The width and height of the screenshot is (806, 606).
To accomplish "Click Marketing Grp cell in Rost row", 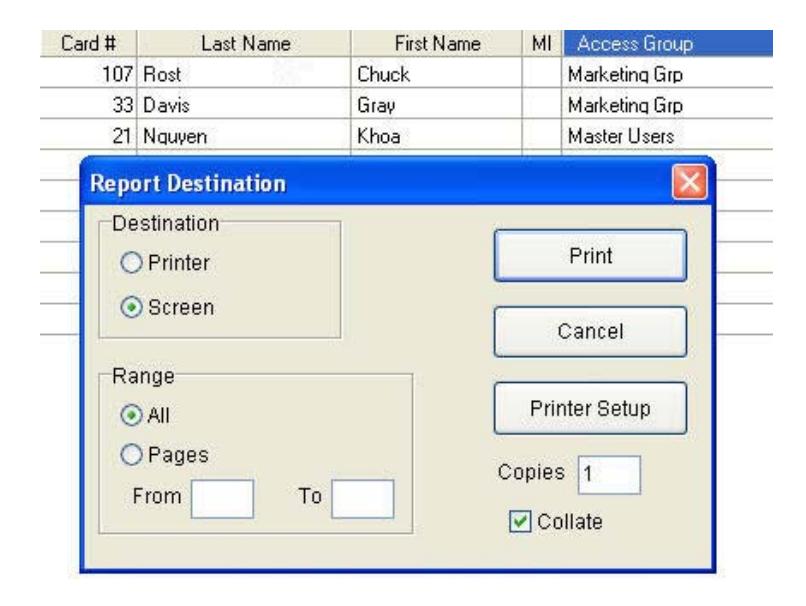I will [x=668, y=74].
